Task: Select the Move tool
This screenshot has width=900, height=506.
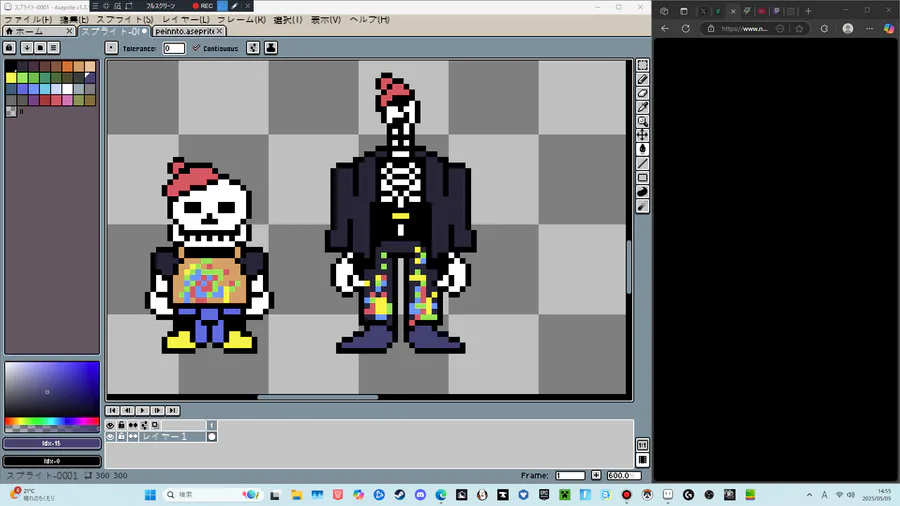Action: [642, 135]
